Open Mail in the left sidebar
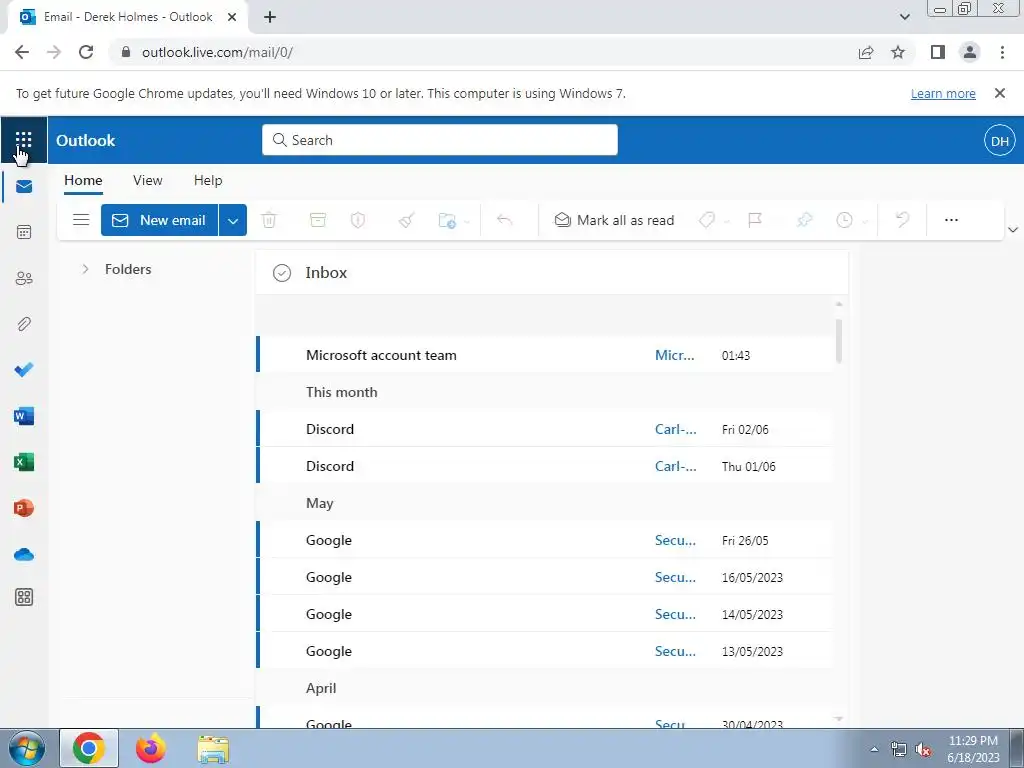This screenshot has height=768, width=1024. [x=24, y=187]
